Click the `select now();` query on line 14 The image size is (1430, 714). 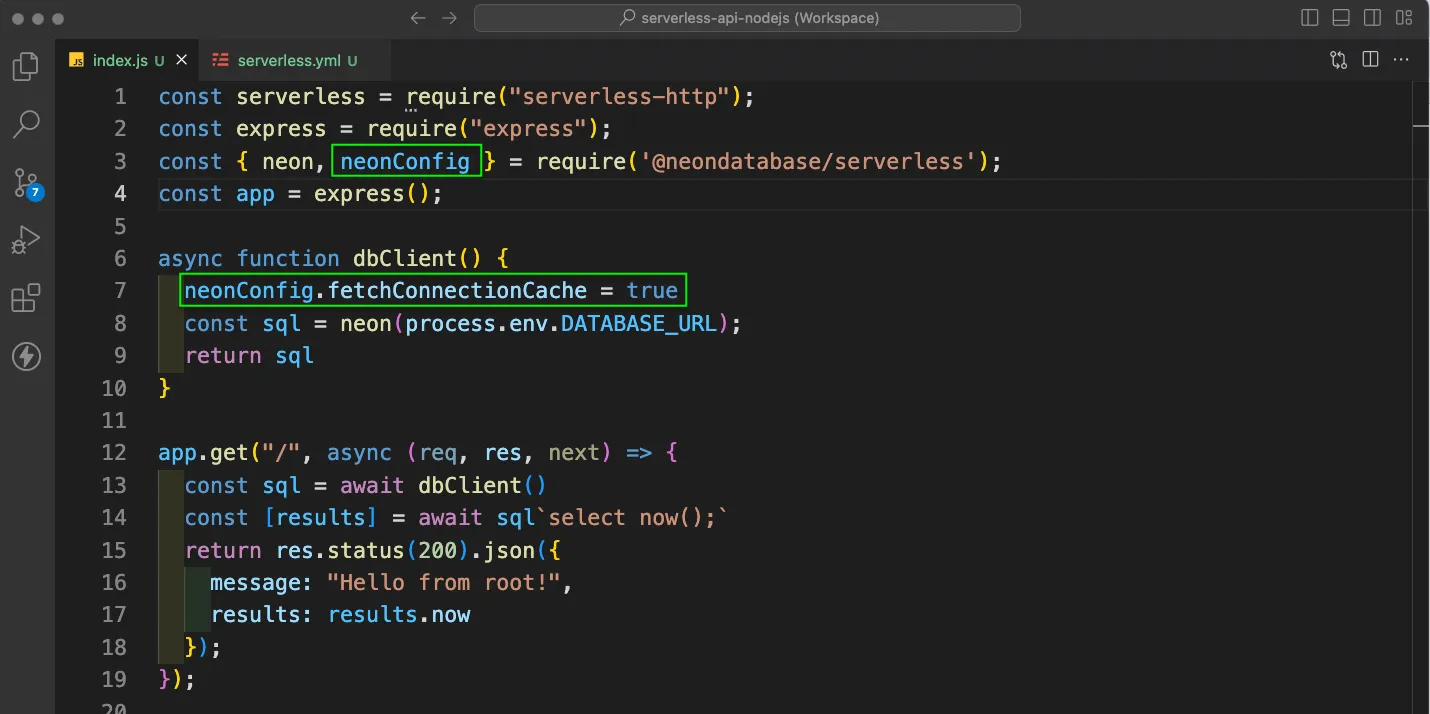pos(634,518)
